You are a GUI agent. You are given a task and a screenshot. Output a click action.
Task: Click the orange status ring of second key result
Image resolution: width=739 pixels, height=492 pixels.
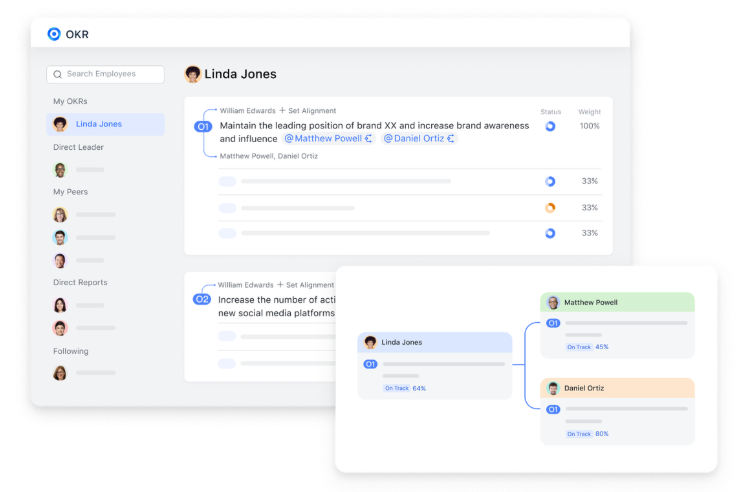[x=550, y=208]
